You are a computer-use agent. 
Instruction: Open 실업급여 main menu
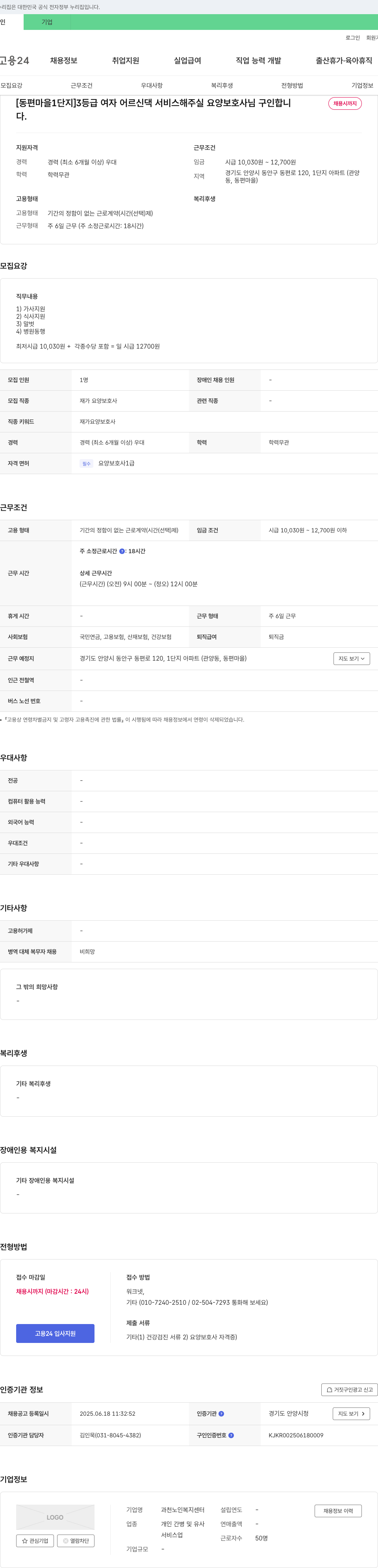187,61
